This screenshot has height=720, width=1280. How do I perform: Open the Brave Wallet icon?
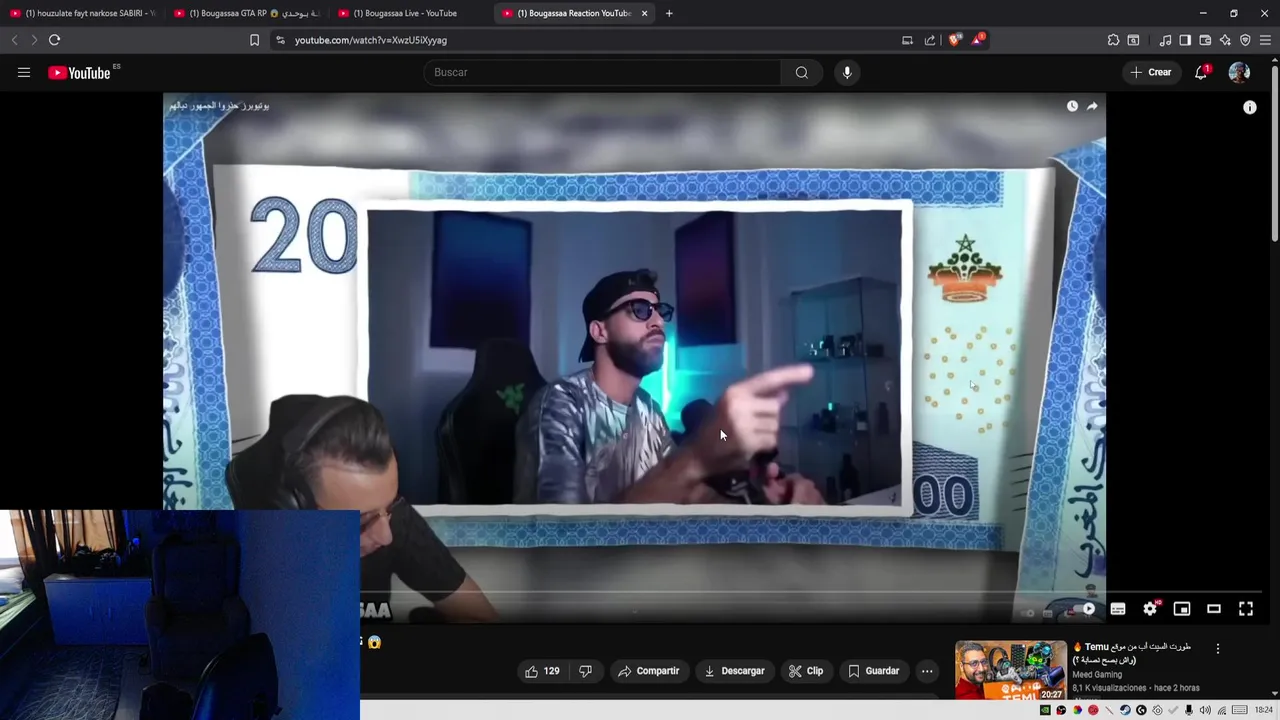pyautogui.click(x=1205, y=40)
